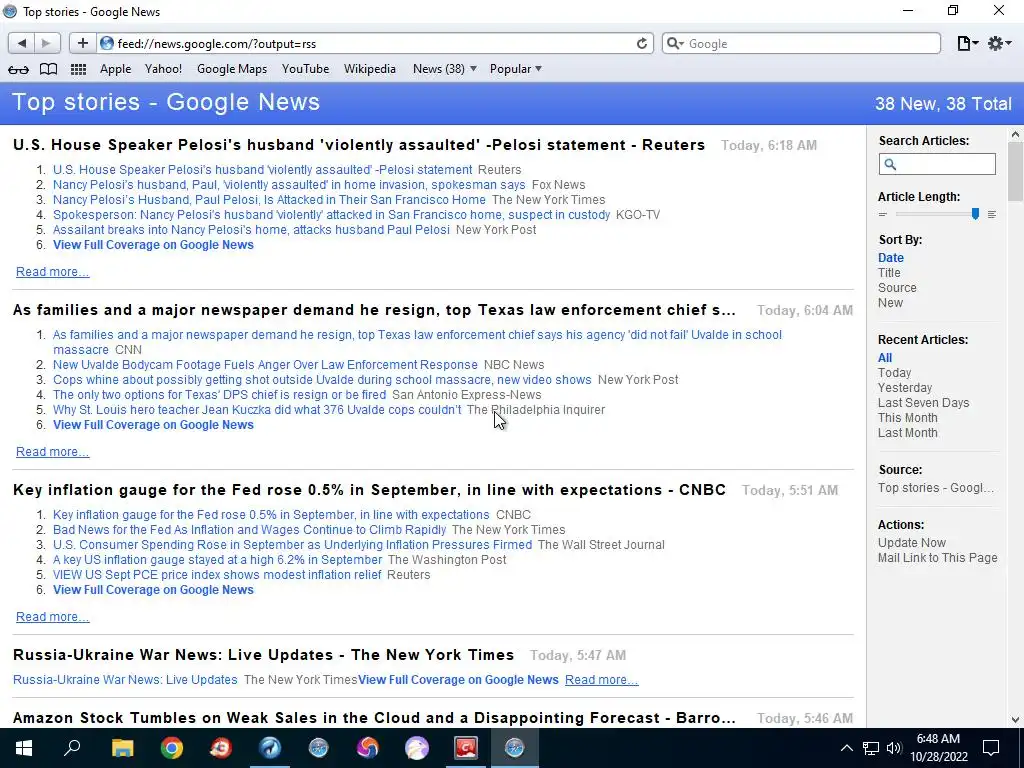Click the Add bookmark plus button

(x=82, y=43)
